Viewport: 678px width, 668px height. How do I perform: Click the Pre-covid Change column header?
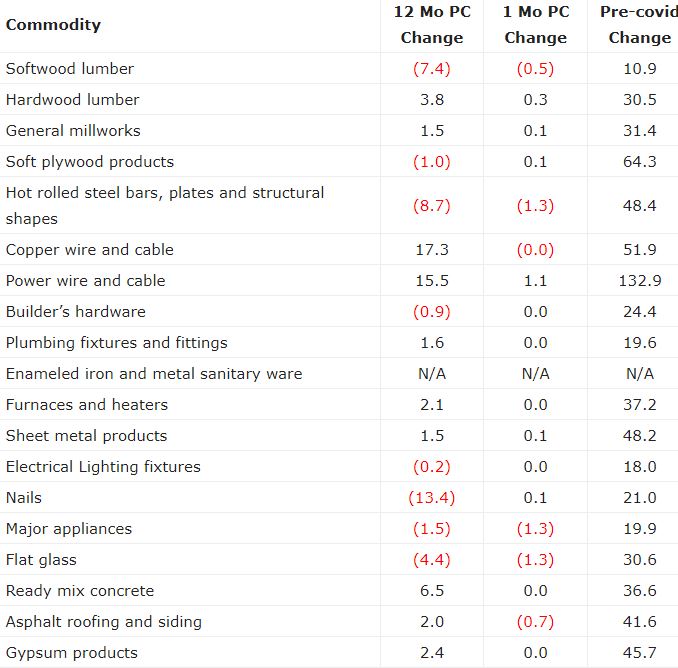coord(639,25)
